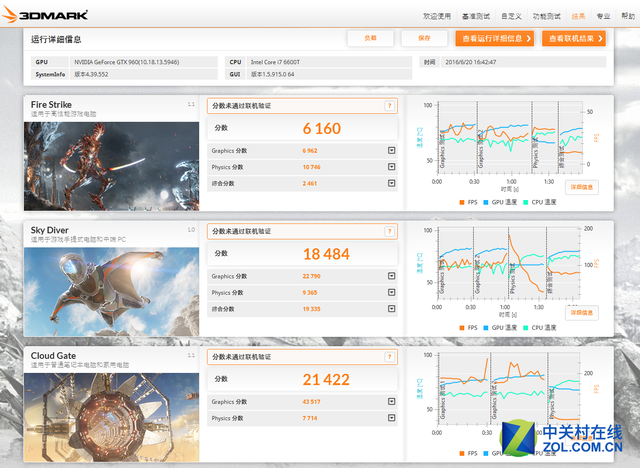Image resolution: width=640 pixels, height=468 pixels.
Task: Click Sky Diver combined score 19 335
Action: [311, 309]
